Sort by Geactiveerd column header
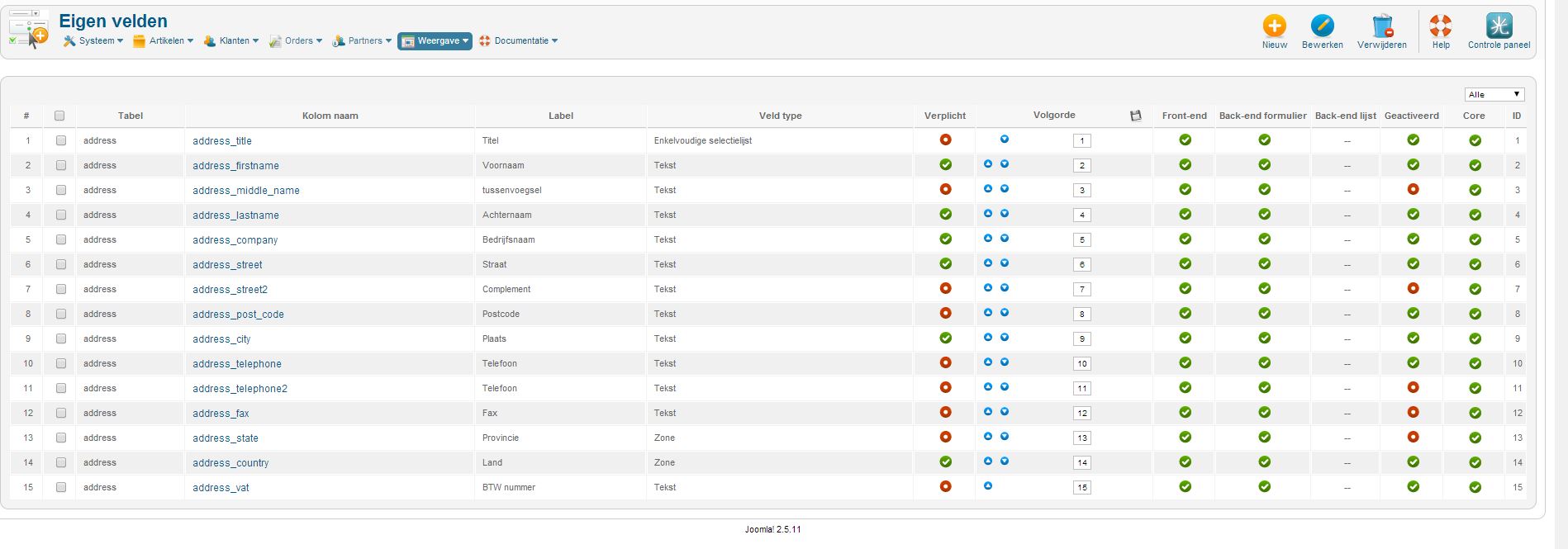Viewport: 1568px width, 549px height. click(x=1412, y=116)
